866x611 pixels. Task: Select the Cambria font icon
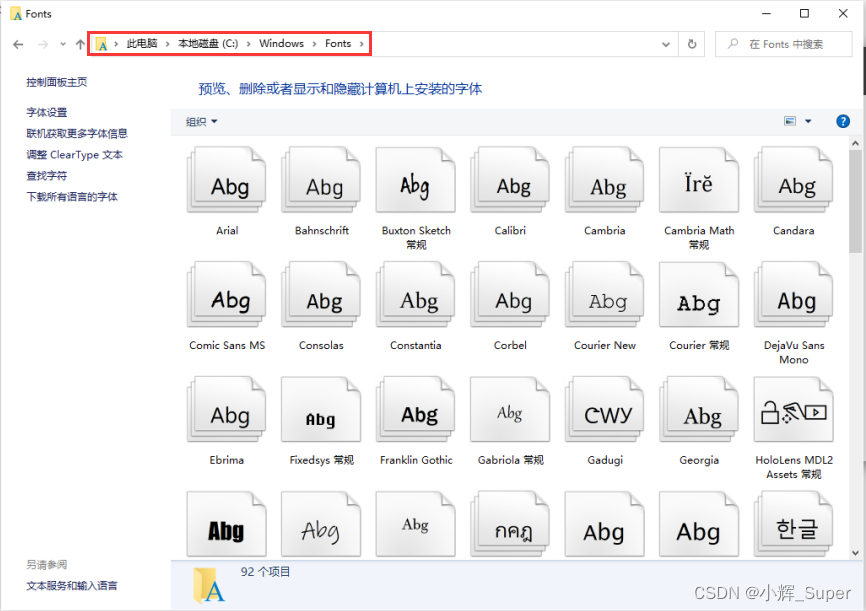(604, 180)
